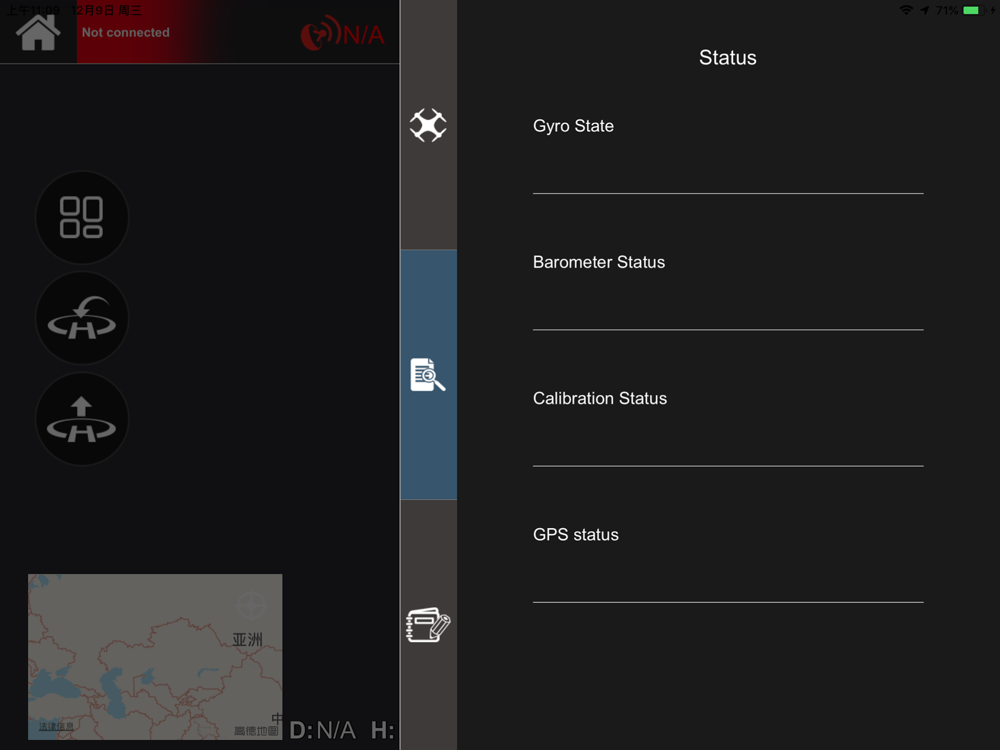Click the D:N/A distance readout

point(323,730)
